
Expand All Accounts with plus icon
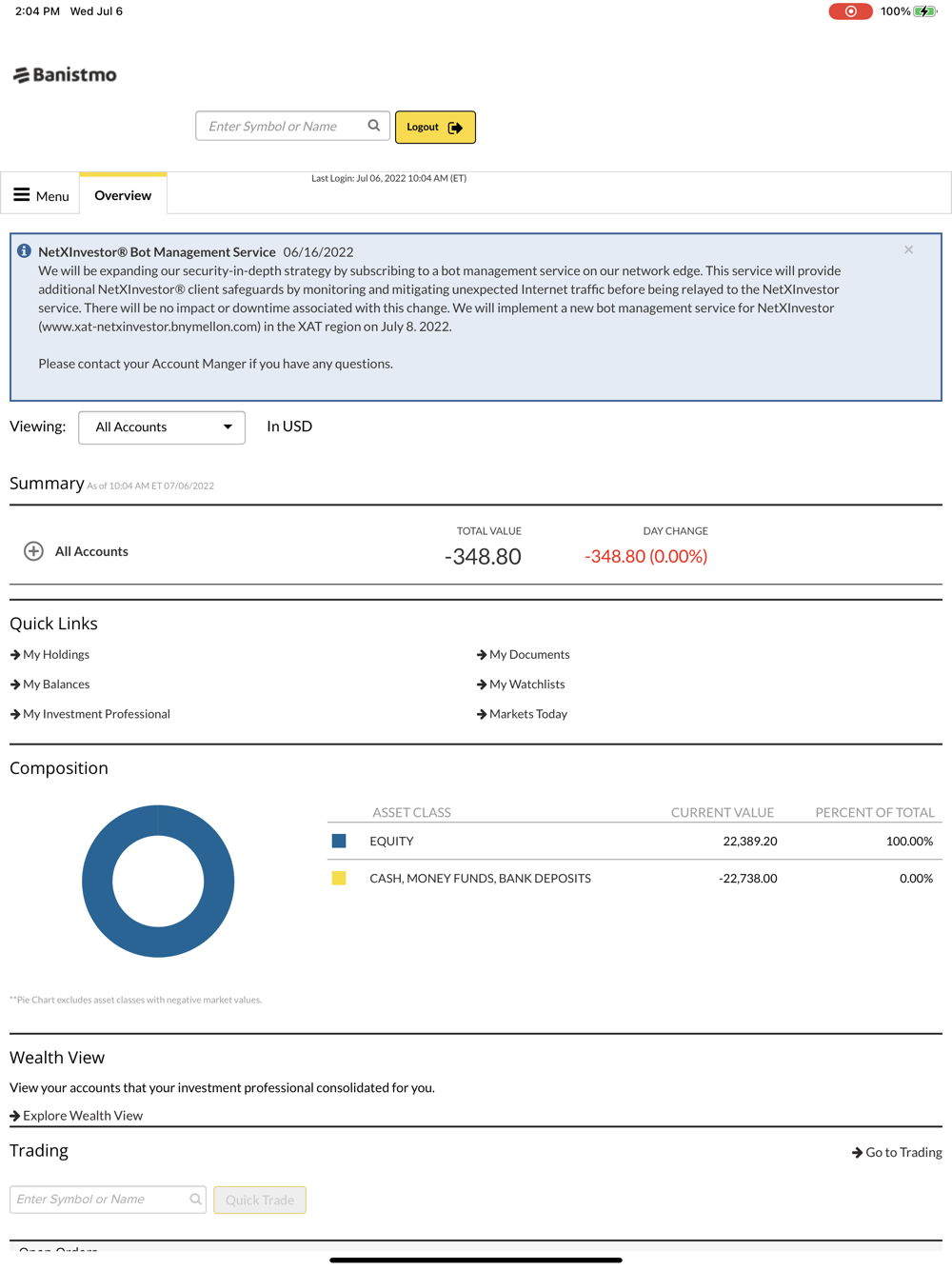33,551
